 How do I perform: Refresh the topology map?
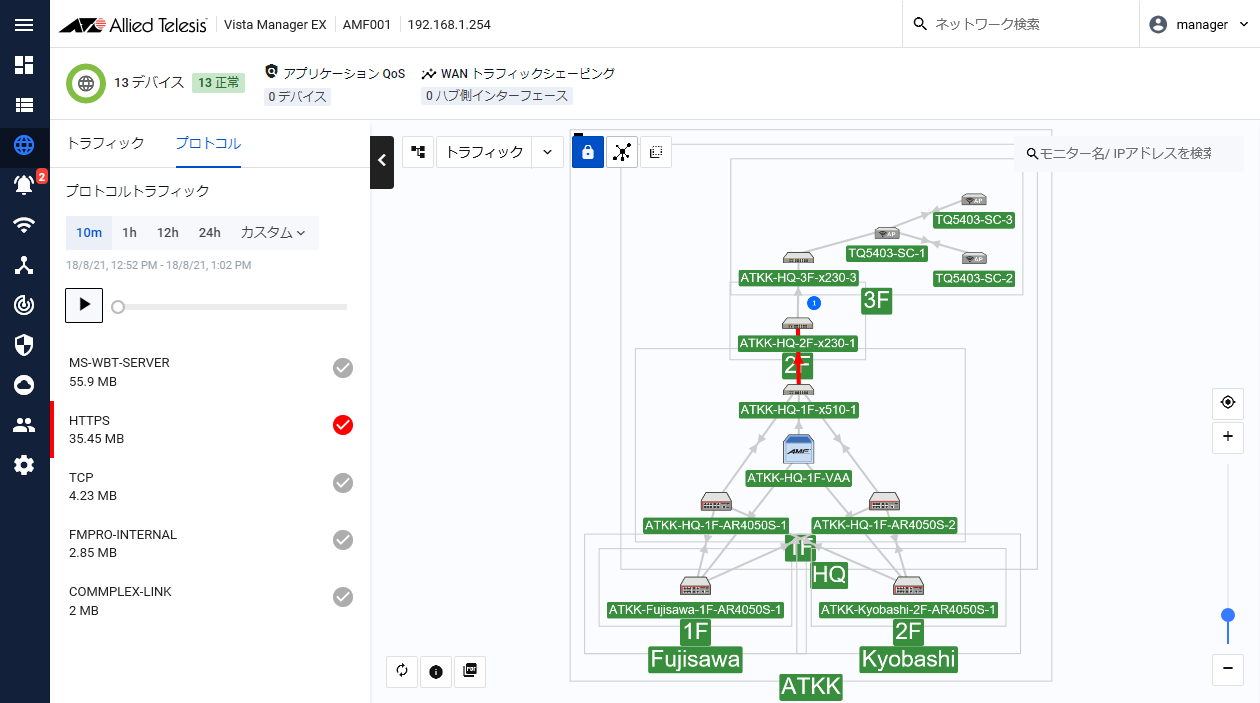coord(402,671)
